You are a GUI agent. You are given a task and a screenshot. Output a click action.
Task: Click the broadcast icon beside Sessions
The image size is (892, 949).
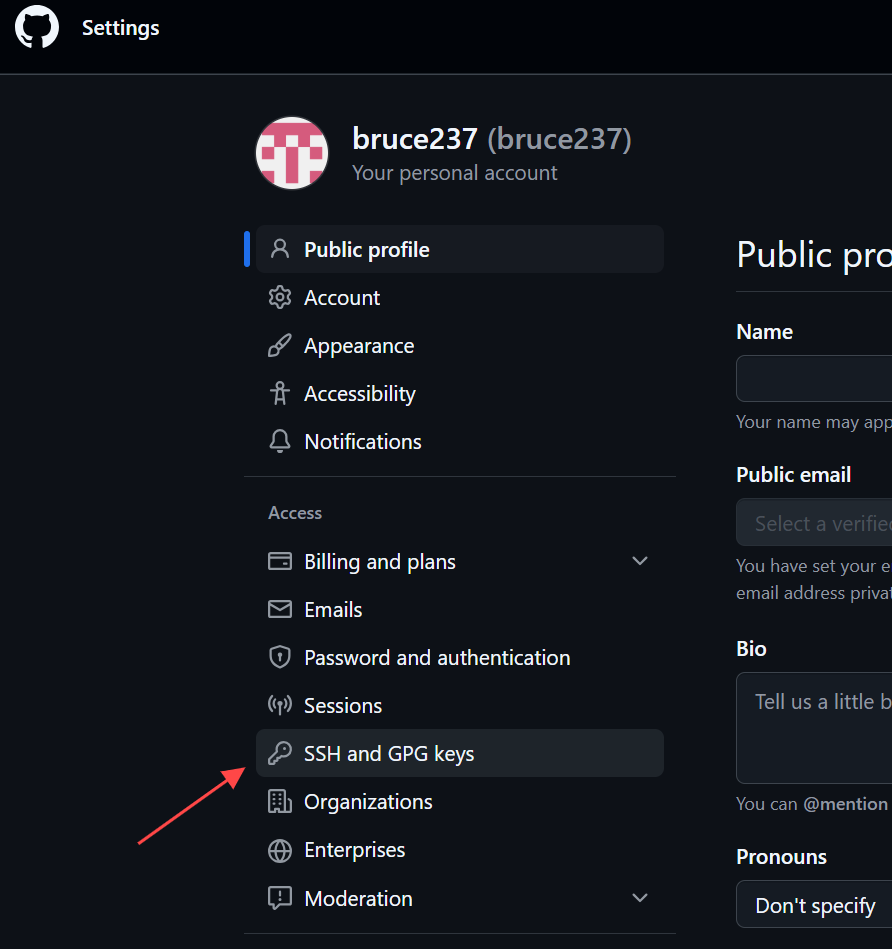click(x=280, y=705)
